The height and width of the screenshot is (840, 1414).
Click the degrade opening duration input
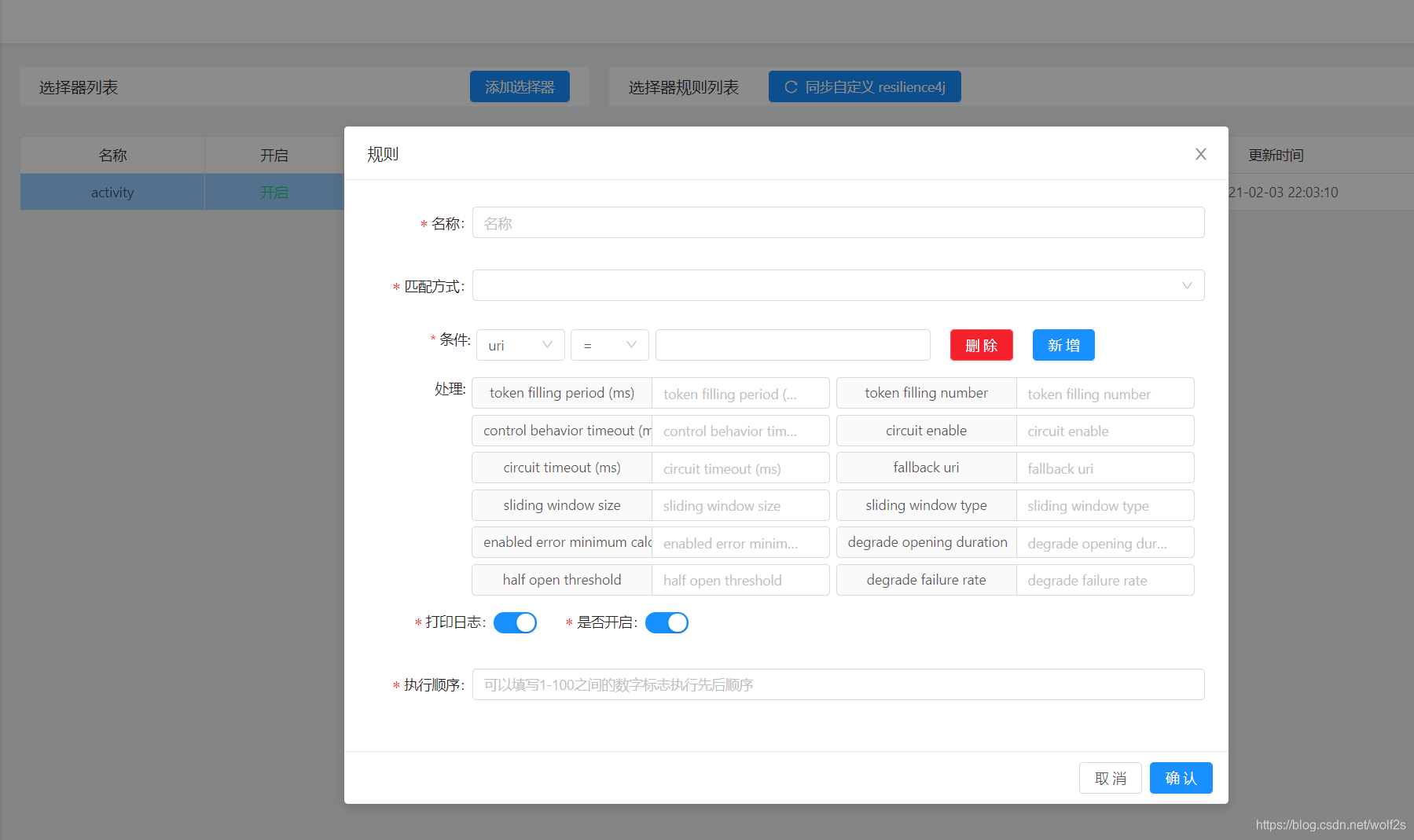[x=1105, y=542]
